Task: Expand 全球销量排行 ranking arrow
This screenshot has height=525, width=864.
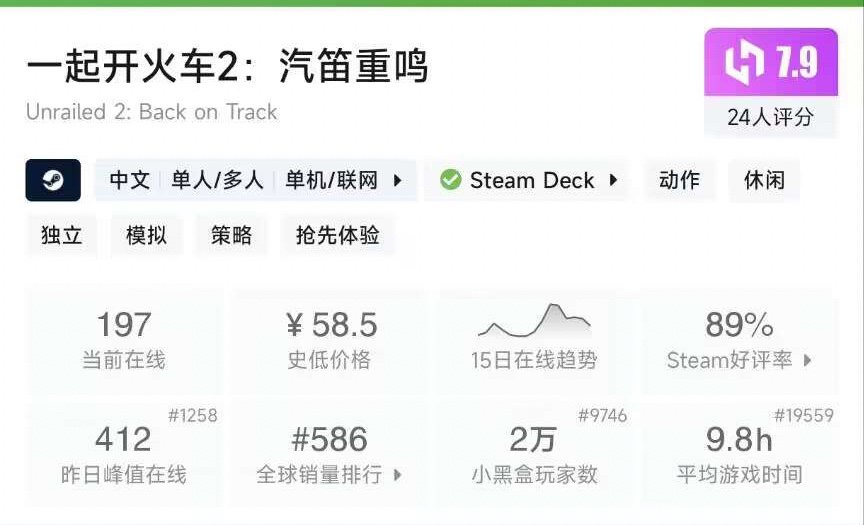Action: point(397,475)
